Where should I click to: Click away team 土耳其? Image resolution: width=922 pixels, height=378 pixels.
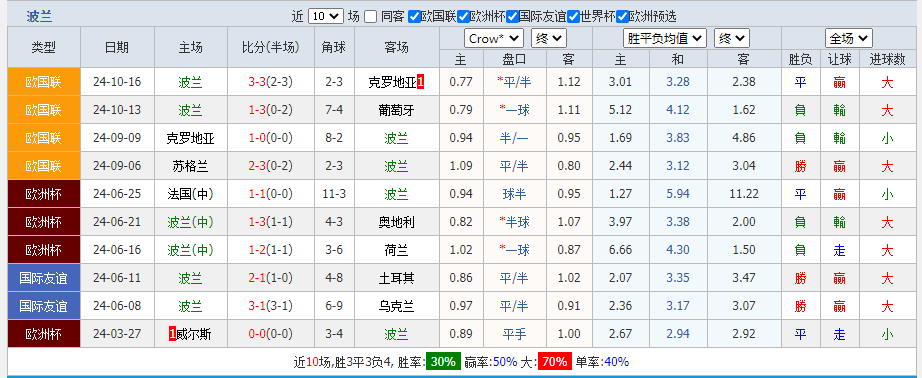tap(397, 278)
